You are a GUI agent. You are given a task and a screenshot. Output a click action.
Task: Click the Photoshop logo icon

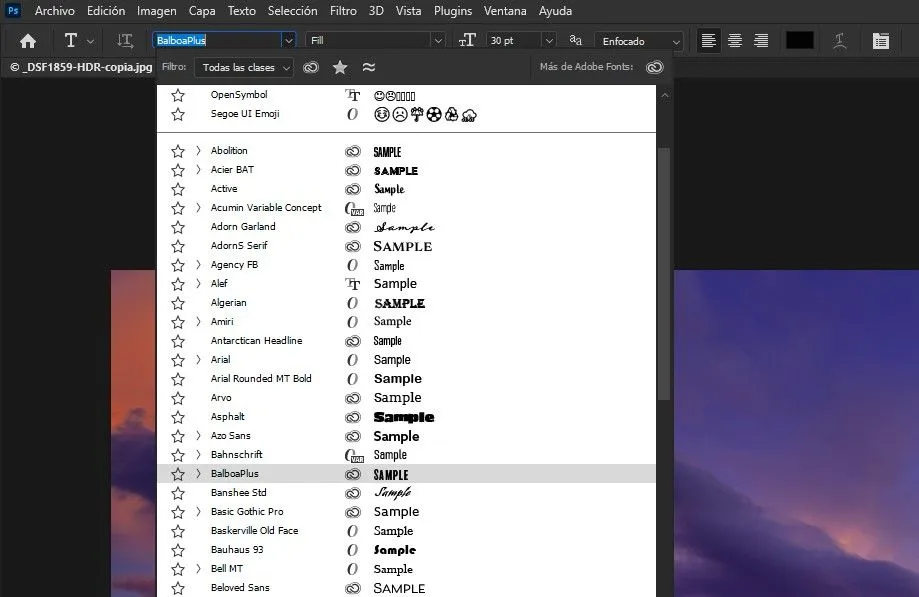[x=13, y=11]
